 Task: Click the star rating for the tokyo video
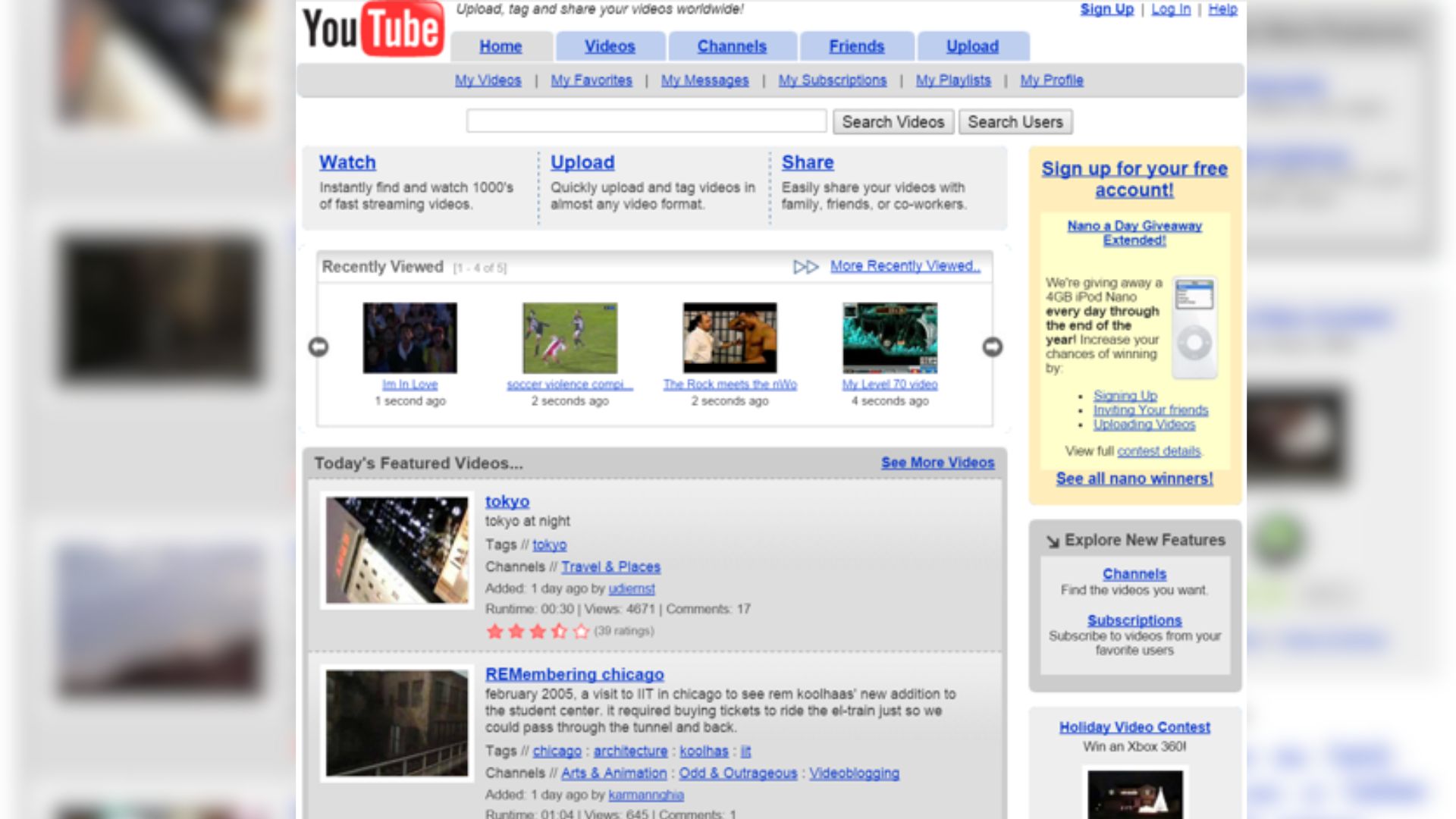[x=538, y=631]
